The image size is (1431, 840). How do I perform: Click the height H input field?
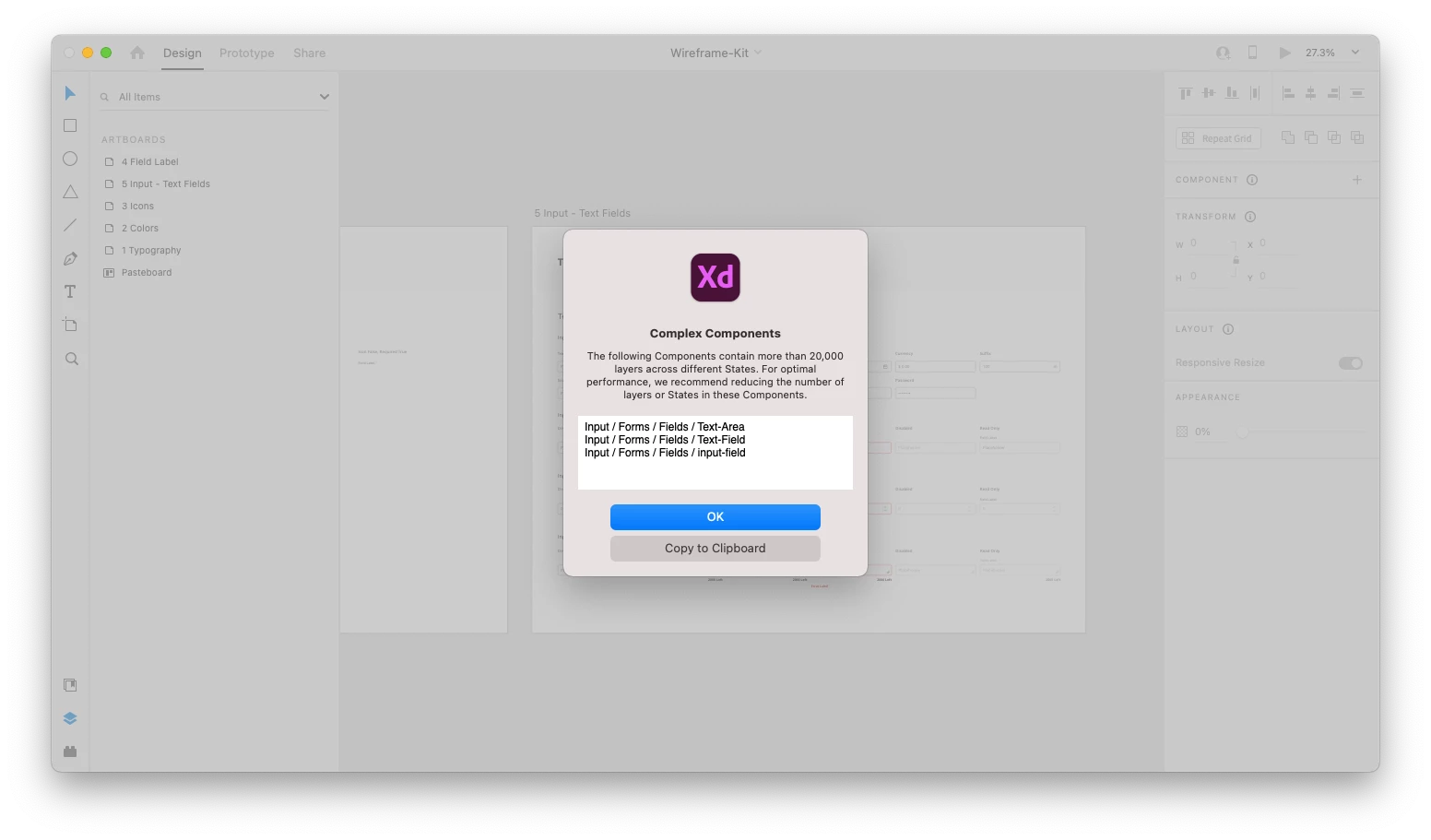click(x=1210, y=276)
